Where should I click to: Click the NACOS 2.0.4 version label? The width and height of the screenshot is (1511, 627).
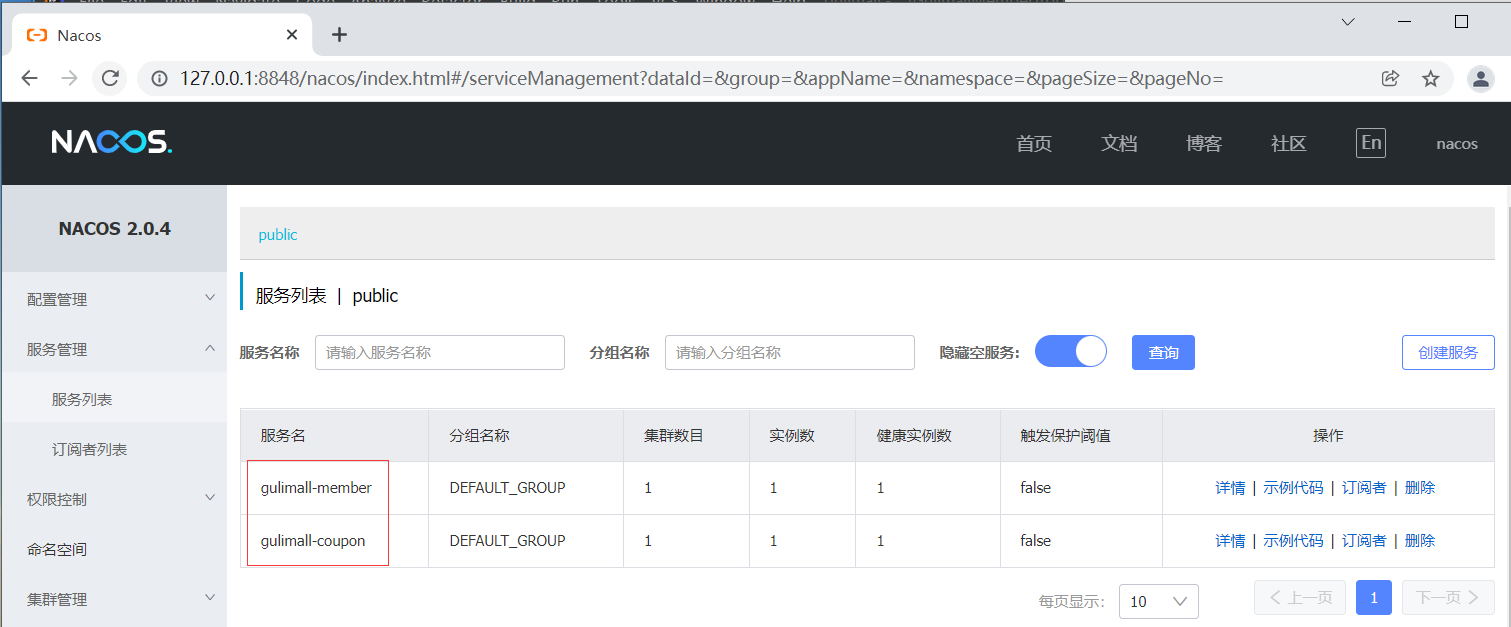pyautogui.click(x=115, y=228)
